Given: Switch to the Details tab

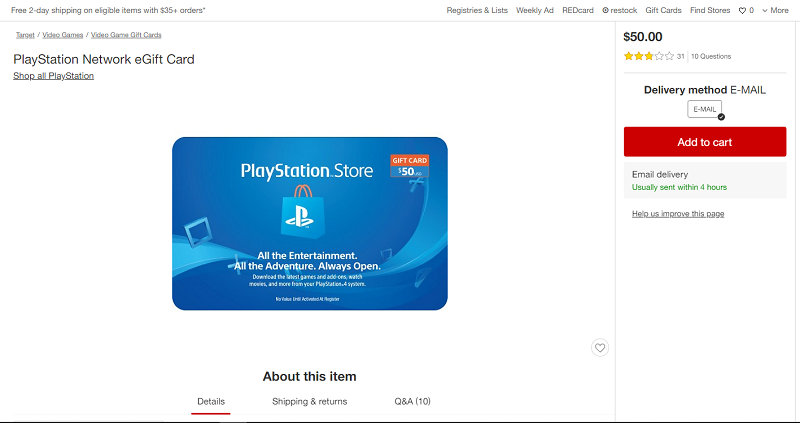Looking at the screenshot, I should point(211,401).
